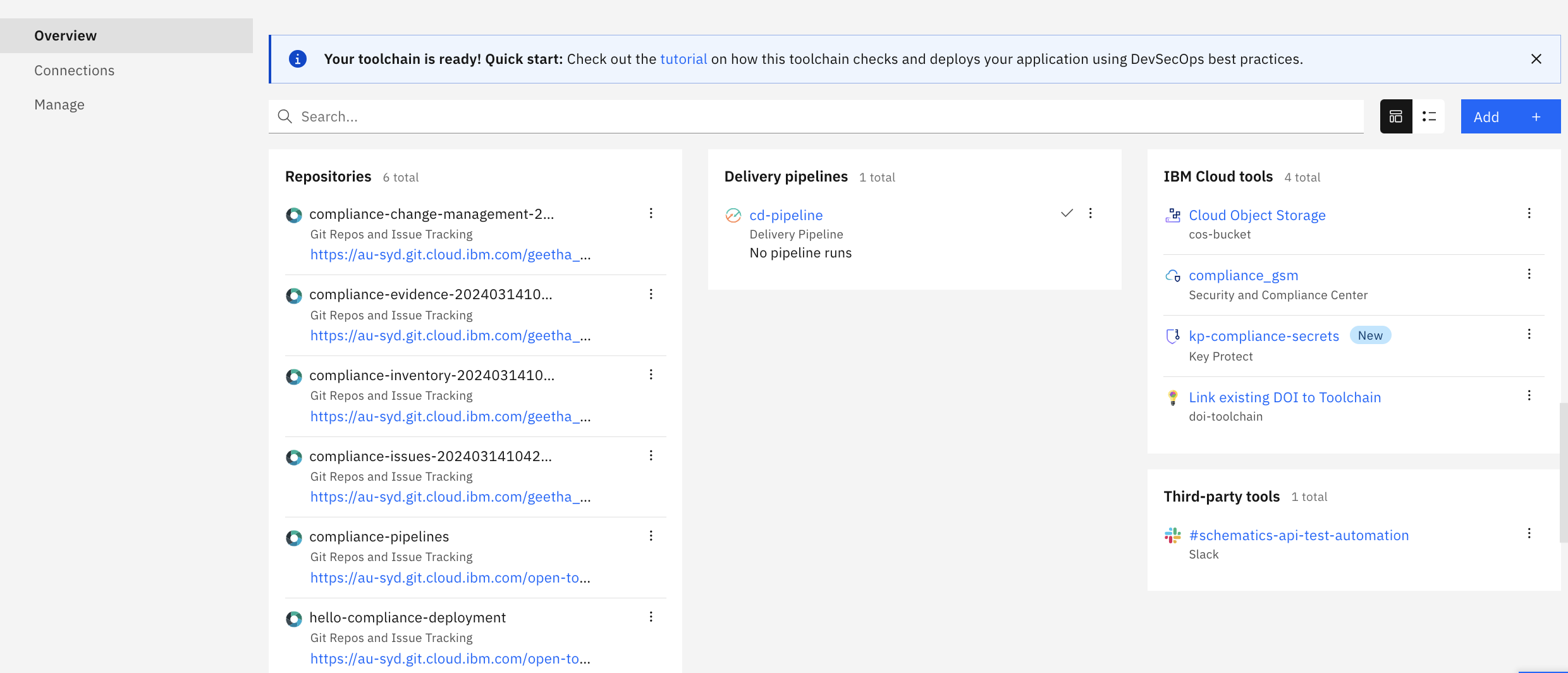The height and width of the screenshot is (673, 1568).
Task: Click the Add button
Action: pyautogui.click(x=1510, y=116)
